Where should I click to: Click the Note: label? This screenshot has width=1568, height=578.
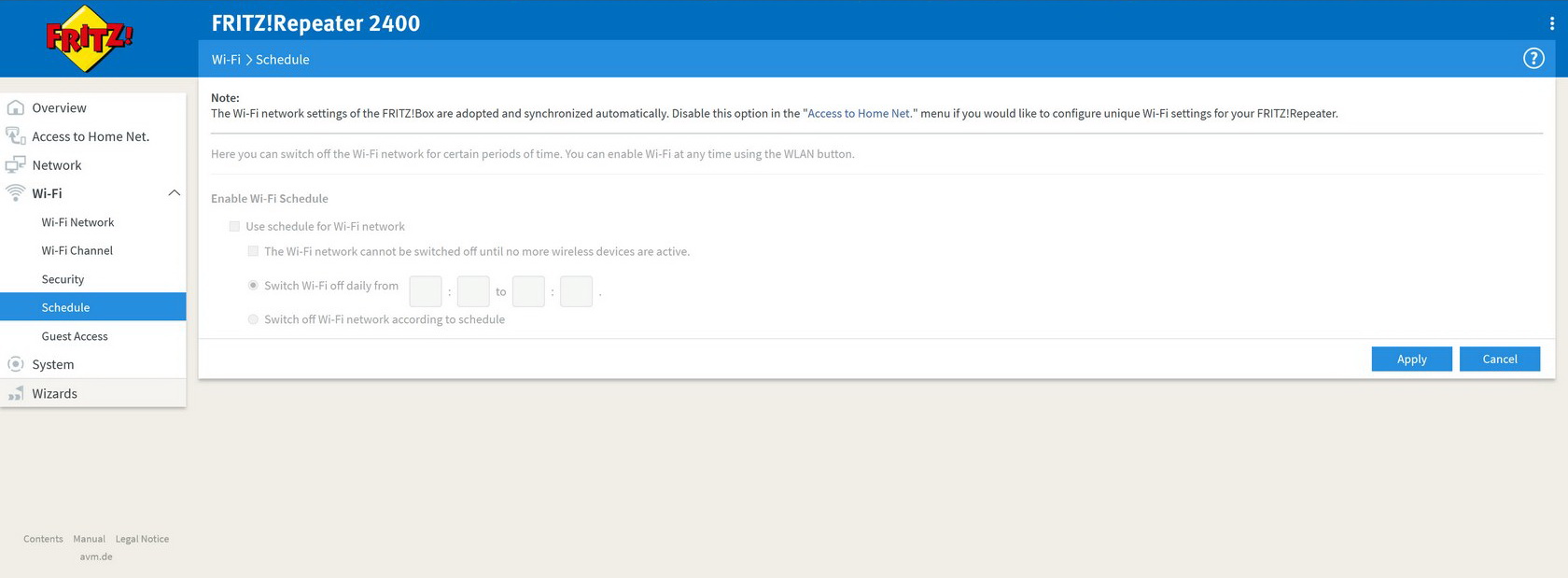[x=225, y=97]
